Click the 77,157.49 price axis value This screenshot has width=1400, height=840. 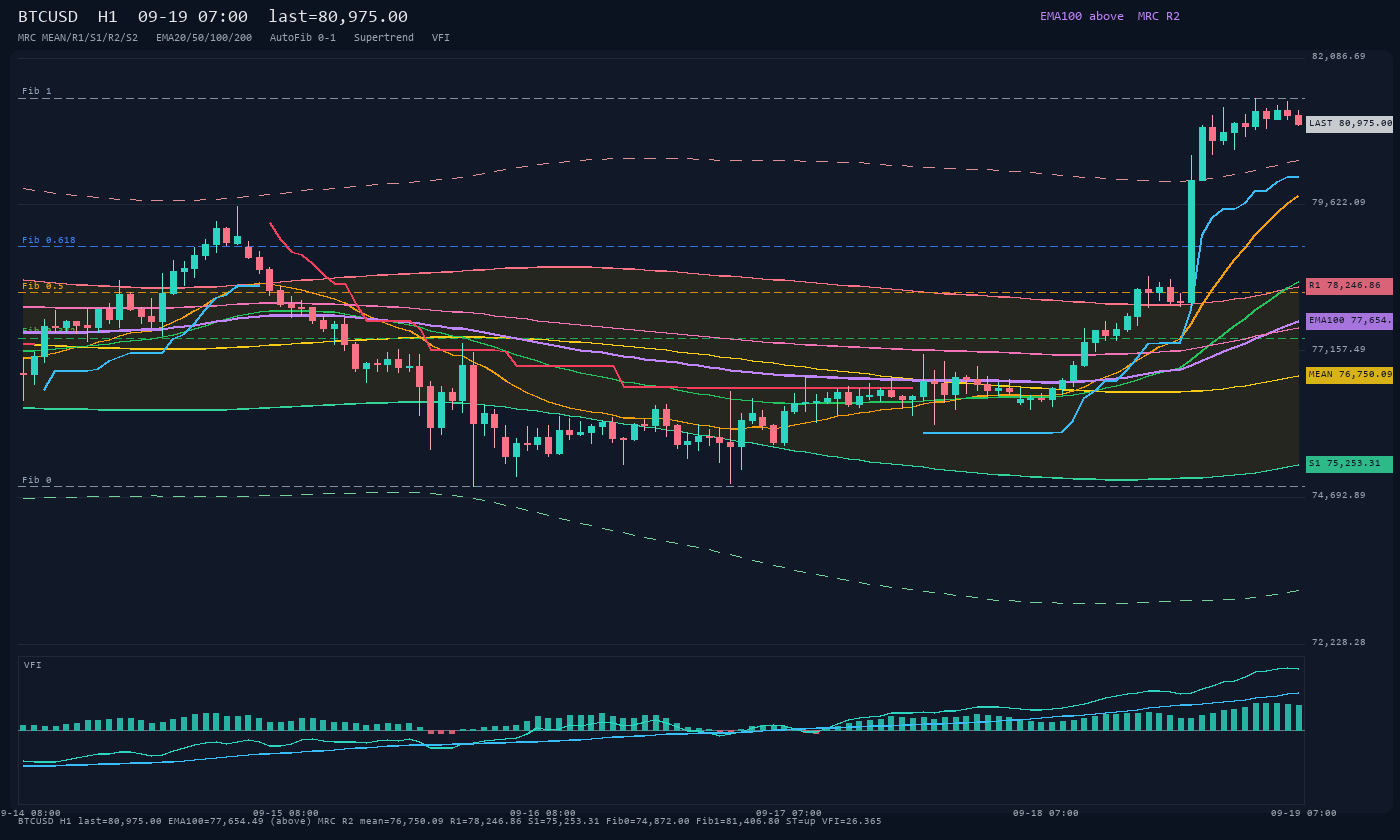coord(1338,349)
